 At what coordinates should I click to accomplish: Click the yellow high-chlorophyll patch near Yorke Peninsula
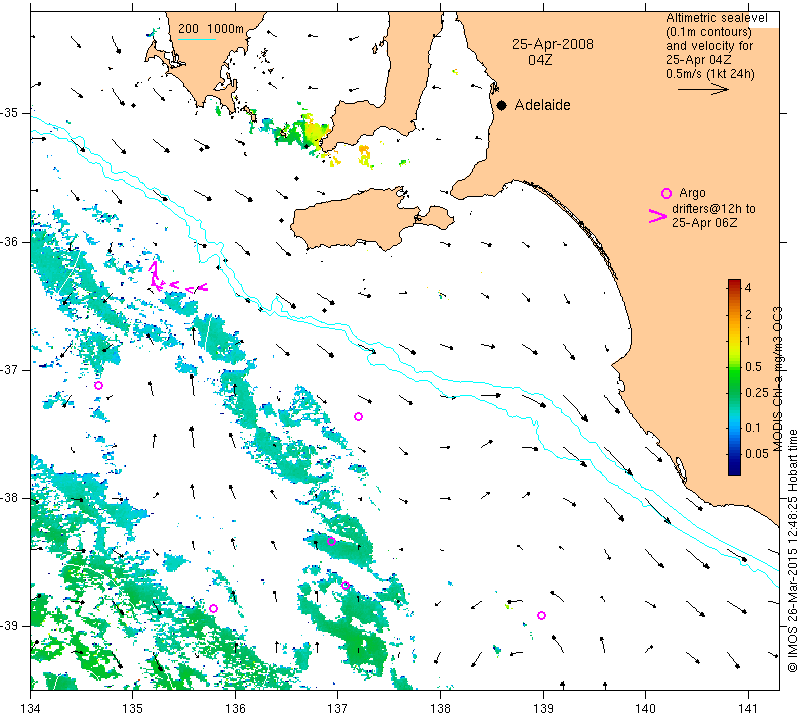click(314, 130)
